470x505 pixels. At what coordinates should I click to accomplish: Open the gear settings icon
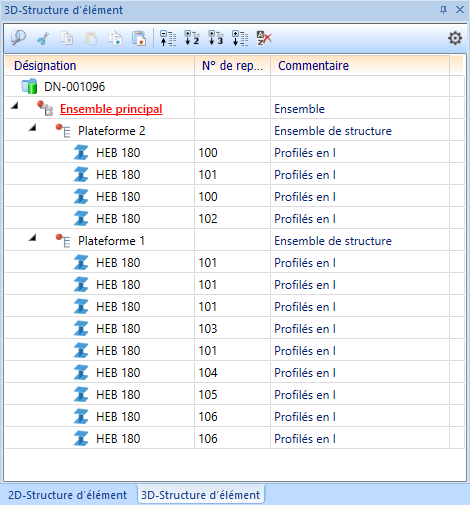pos(455,38)
